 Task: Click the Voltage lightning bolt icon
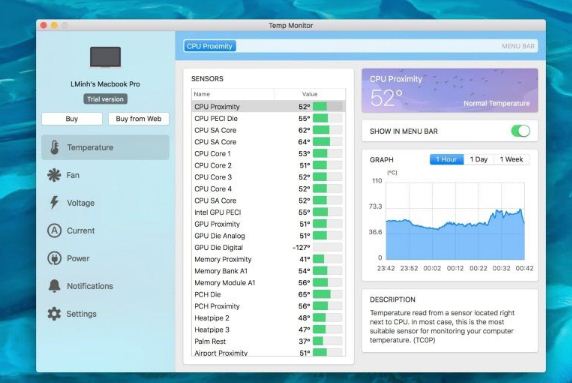click(54, 202)
